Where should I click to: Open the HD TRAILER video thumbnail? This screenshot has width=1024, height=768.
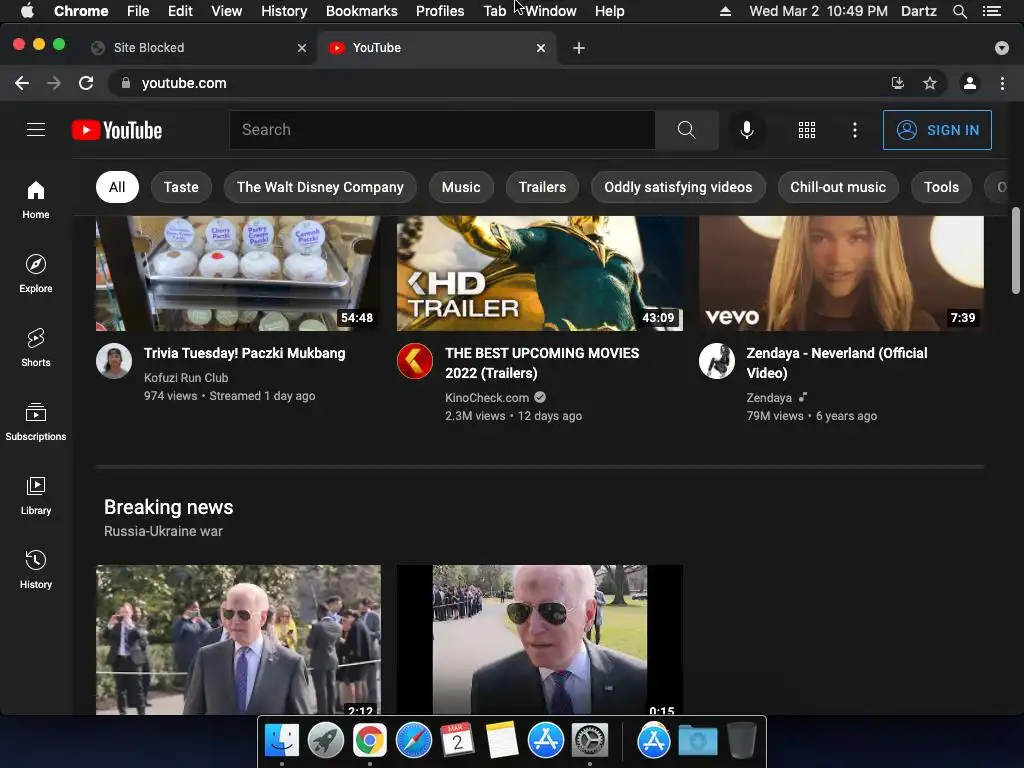click(539, 274)
